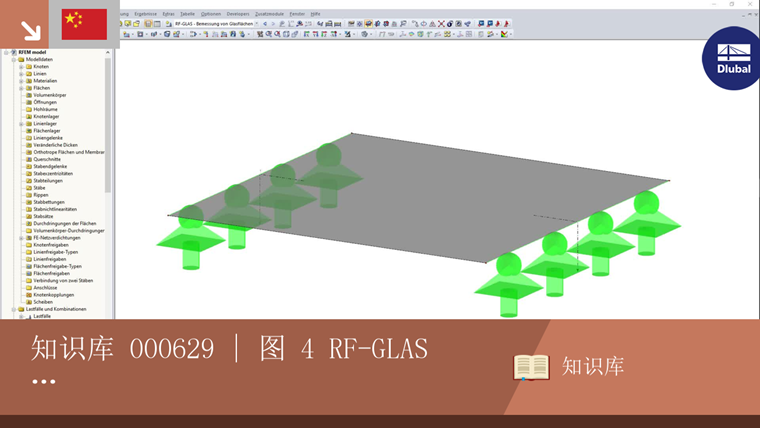
Task: Click the navigator vertical scrollbar thumb
Action: point(108,125)
